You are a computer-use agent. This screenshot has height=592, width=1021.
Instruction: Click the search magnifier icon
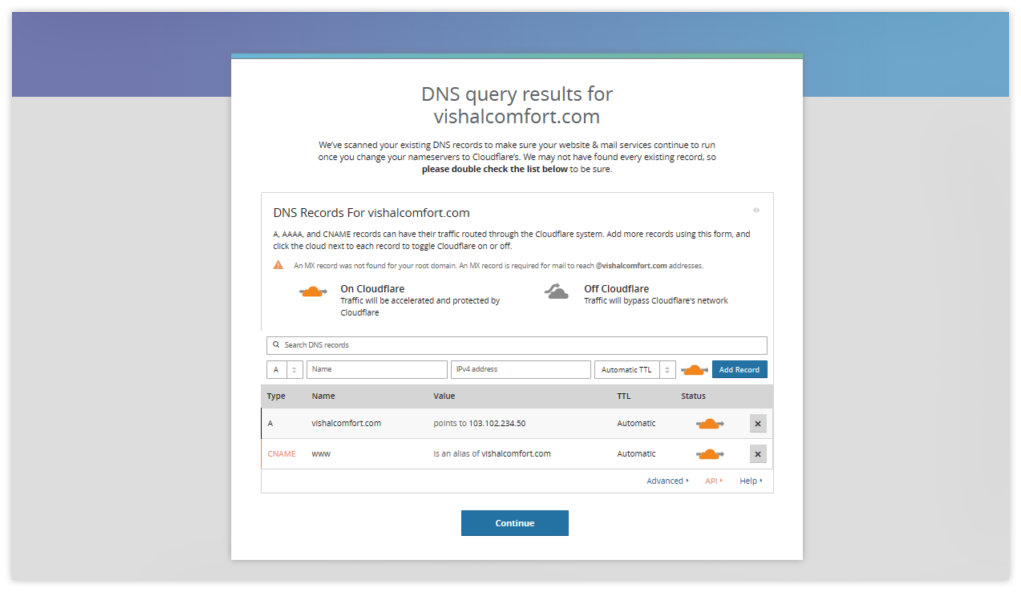point(276,345)
